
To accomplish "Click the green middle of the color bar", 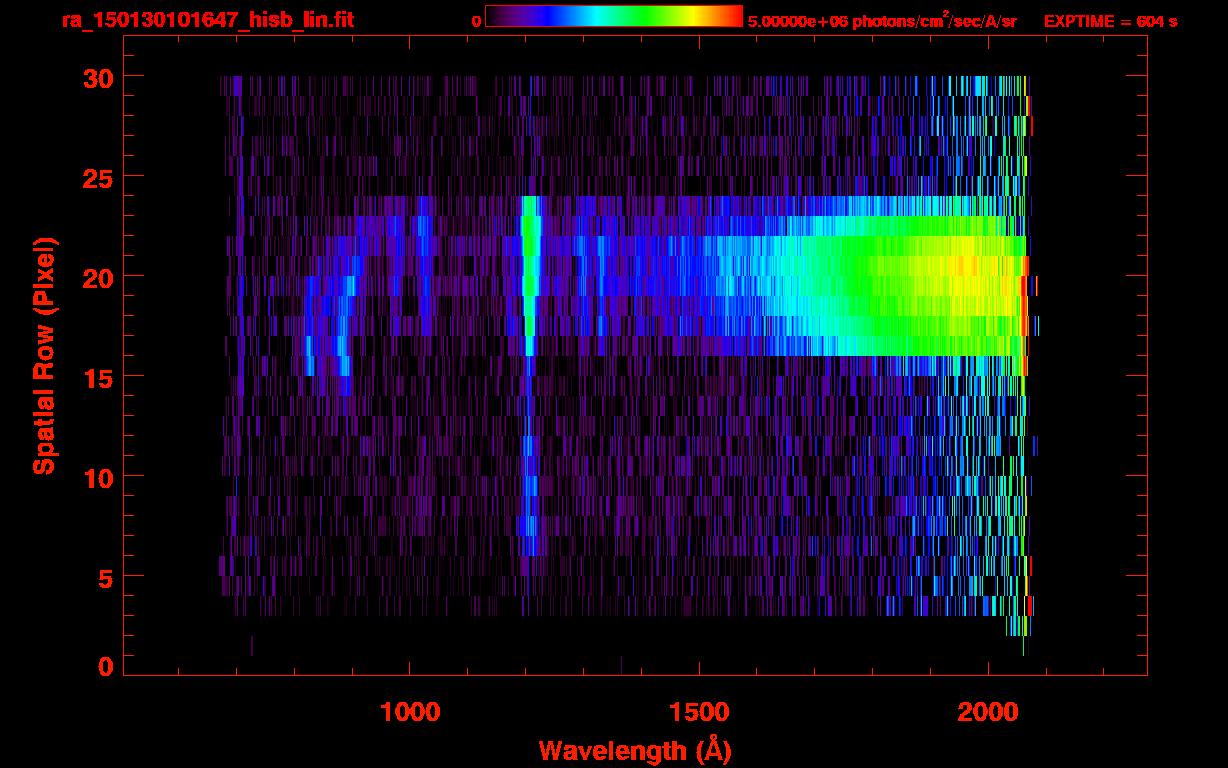I will [x=628, y=16].
